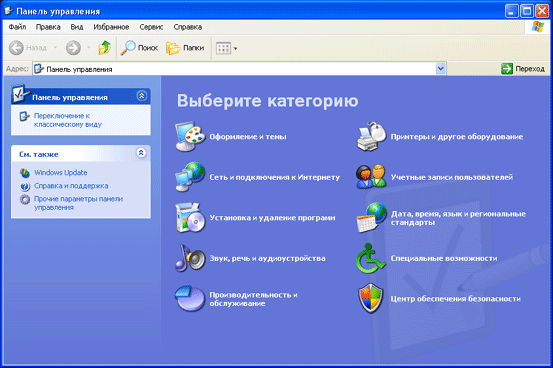The width and height of the screenshot is (553, 368).
Task: Open the Справка menu
Action: 188,27
